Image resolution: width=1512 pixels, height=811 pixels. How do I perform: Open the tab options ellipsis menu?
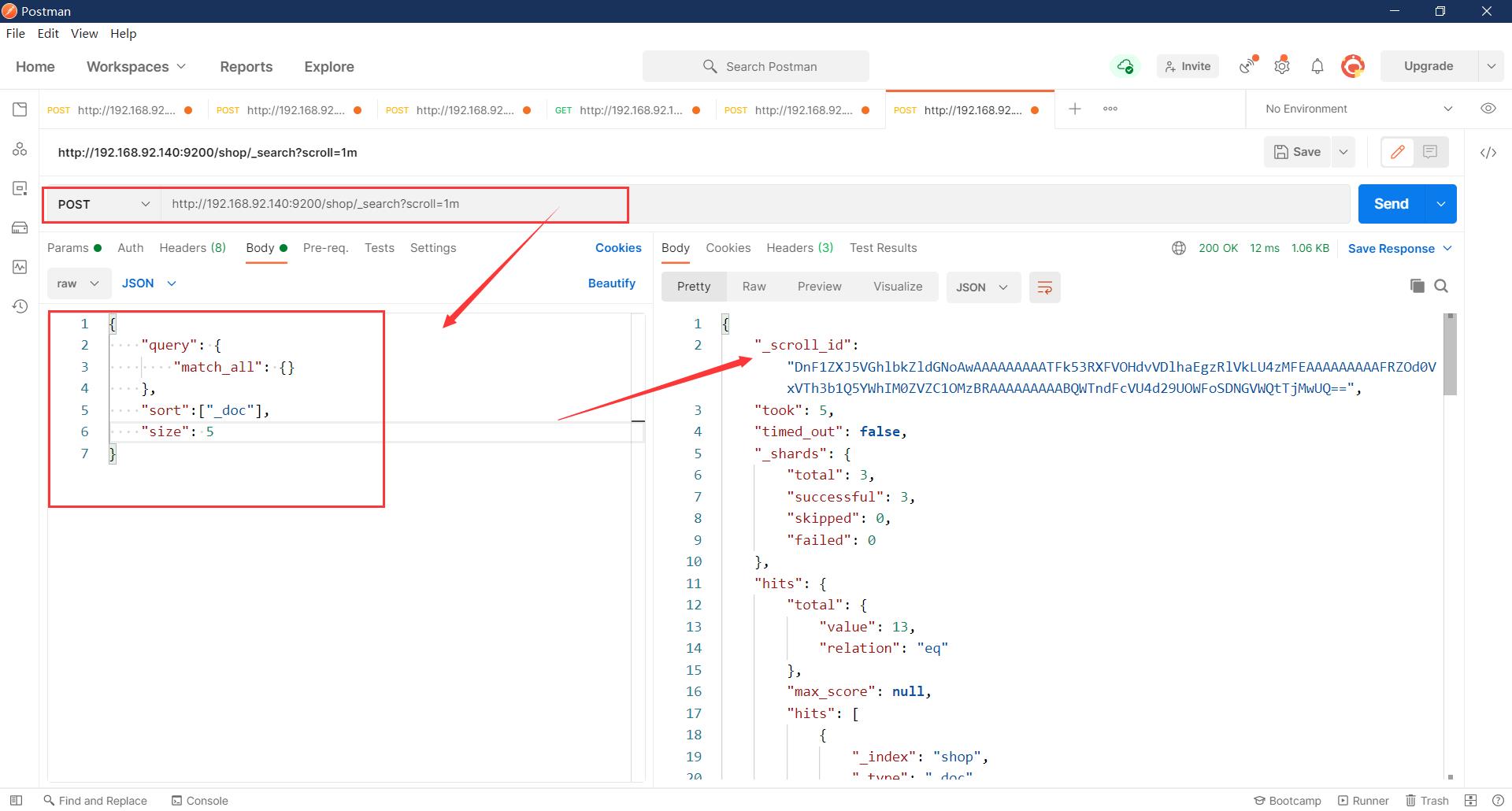click(1110, 109)
